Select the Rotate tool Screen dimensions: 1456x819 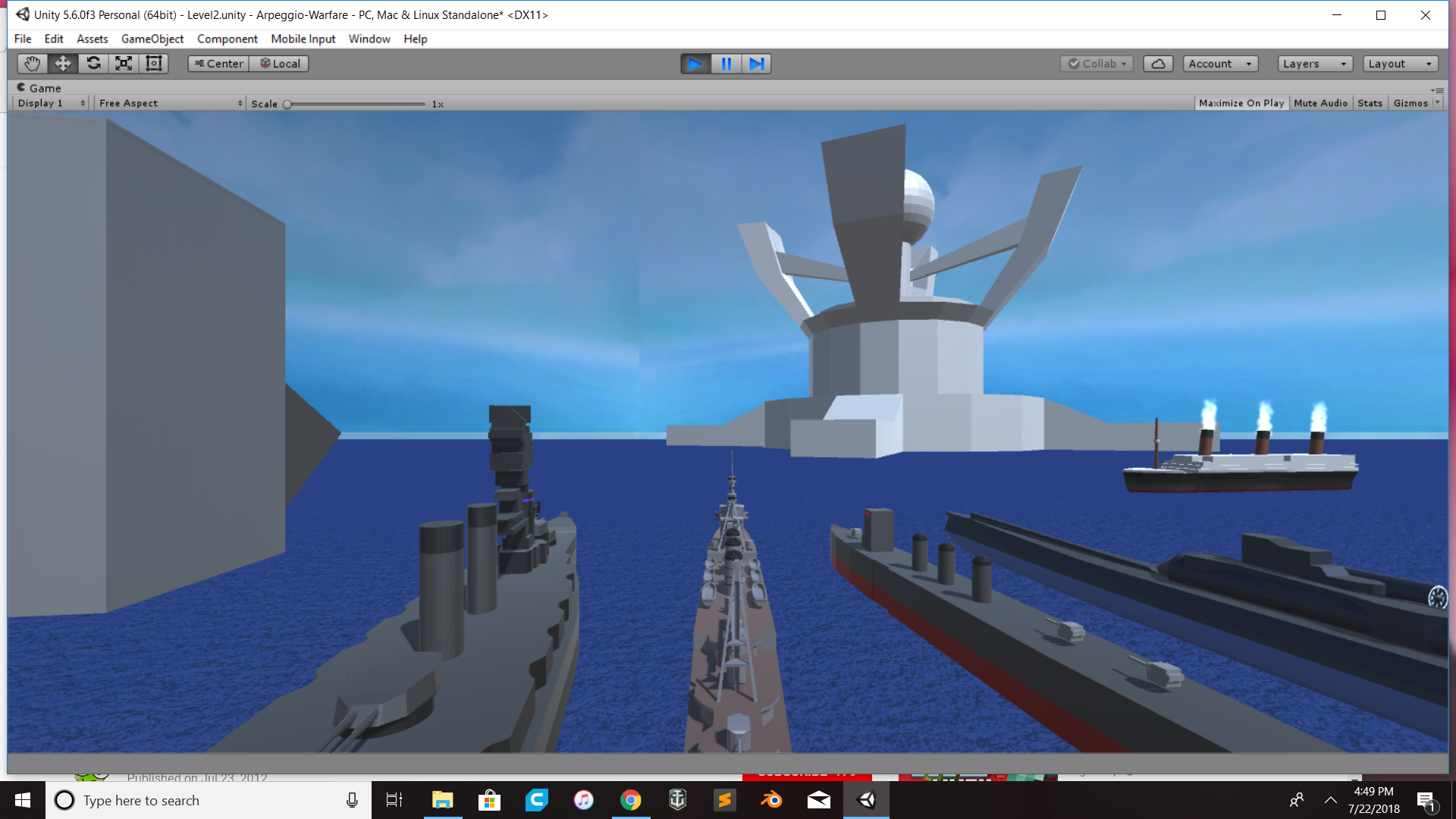[x=93, y=64]
